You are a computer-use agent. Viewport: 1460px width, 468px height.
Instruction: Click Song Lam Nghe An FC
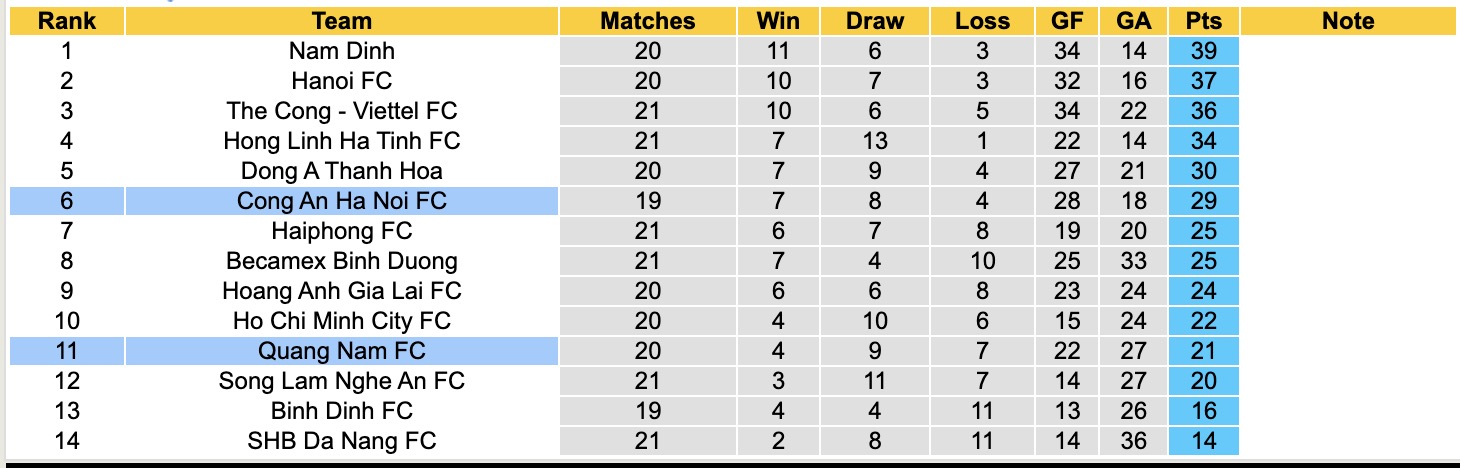[342, 381]
